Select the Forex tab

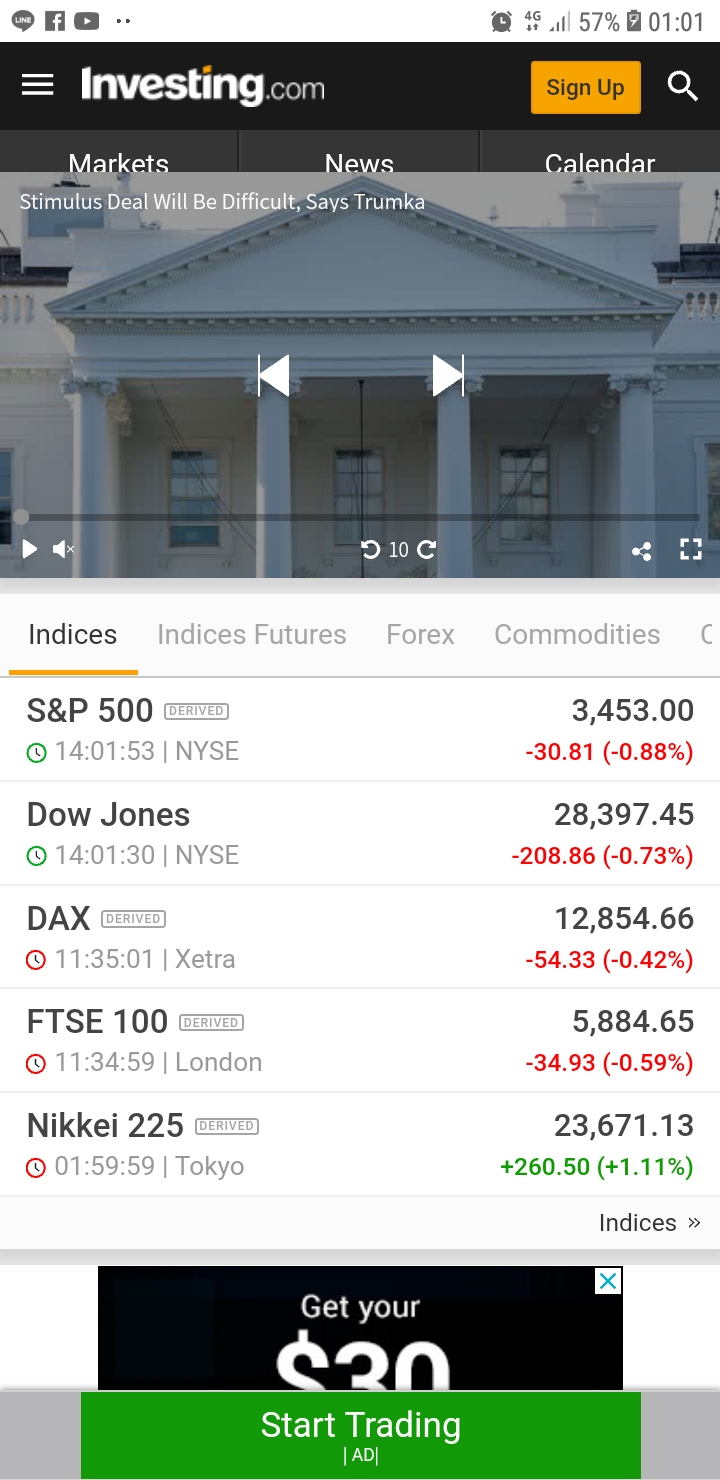(420, 635)
